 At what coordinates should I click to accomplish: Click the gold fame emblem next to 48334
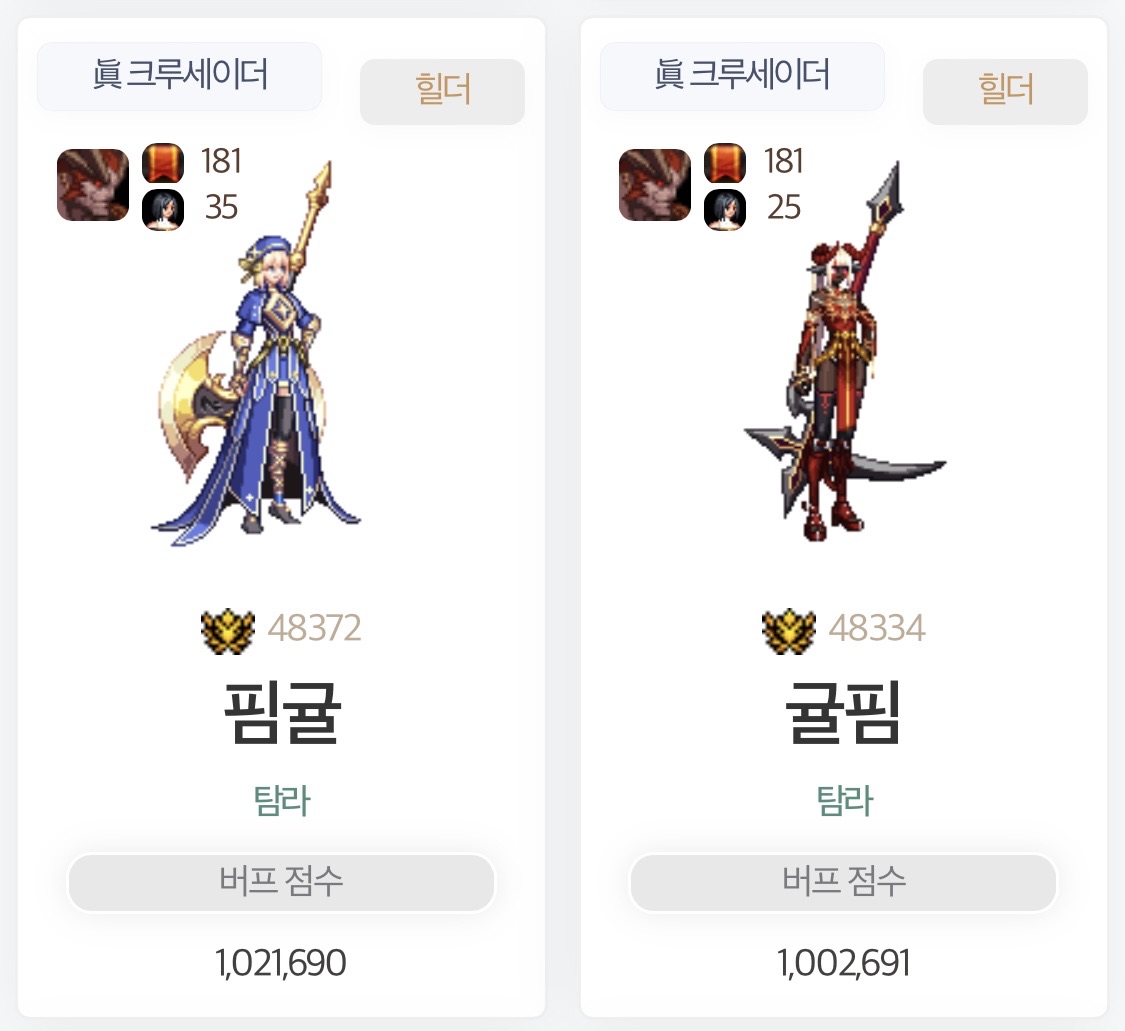(x=789, y=631)
